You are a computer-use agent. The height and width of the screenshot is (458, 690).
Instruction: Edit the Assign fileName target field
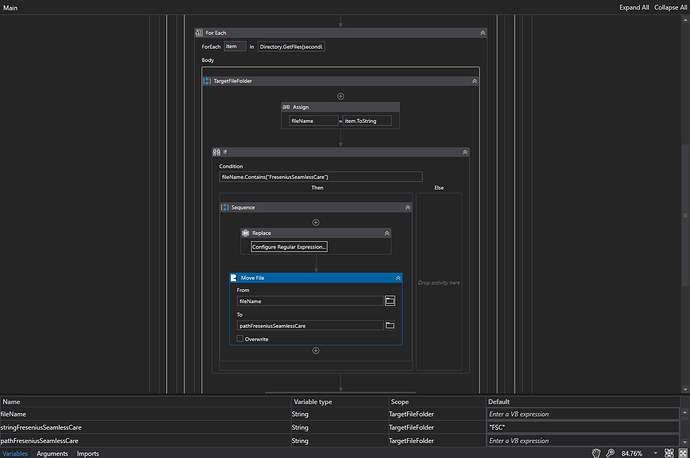(313, 121)
